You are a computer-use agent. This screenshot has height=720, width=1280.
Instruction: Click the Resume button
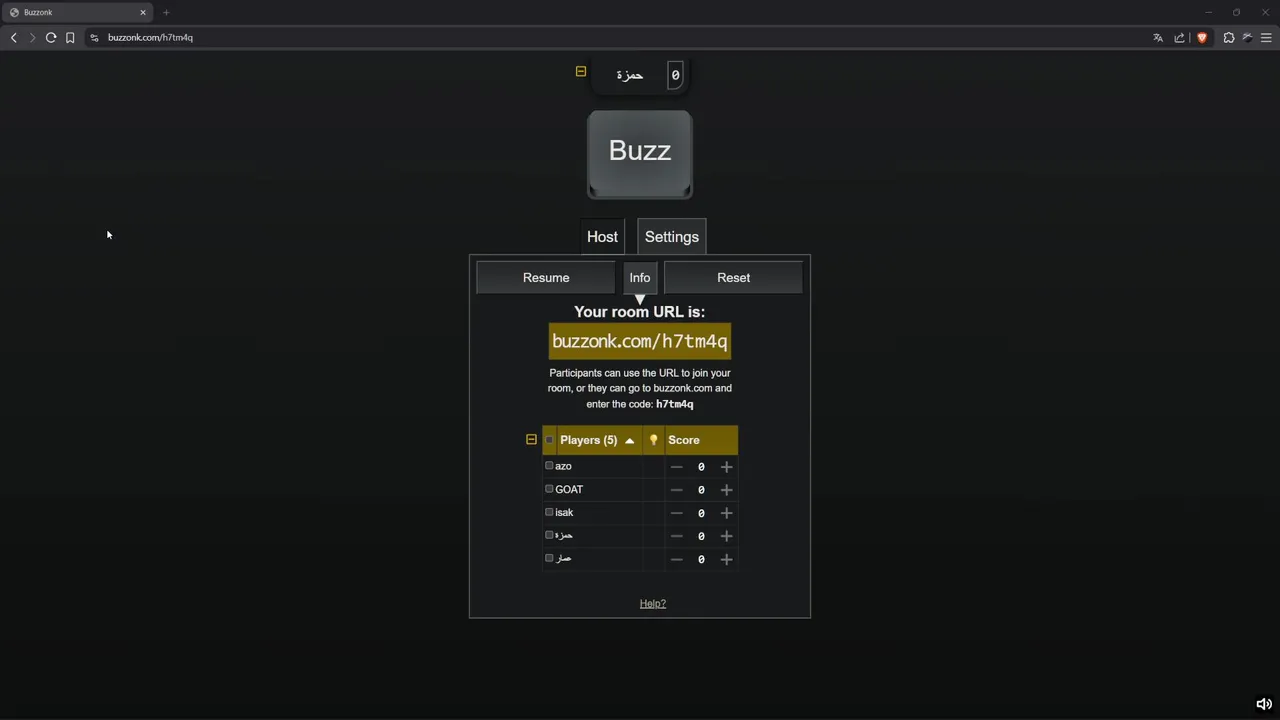pos(546,278)
